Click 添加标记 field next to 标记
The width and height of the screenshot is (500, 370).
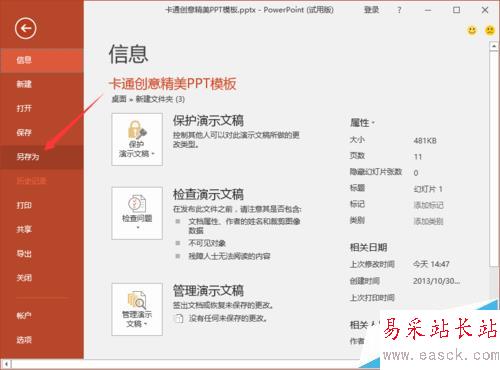pos(428,205)
